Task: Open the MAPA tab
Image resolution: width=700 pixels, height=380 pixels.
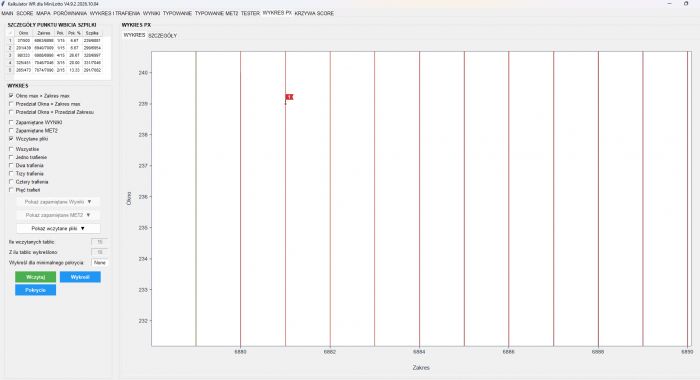Action: pos(43,13)
